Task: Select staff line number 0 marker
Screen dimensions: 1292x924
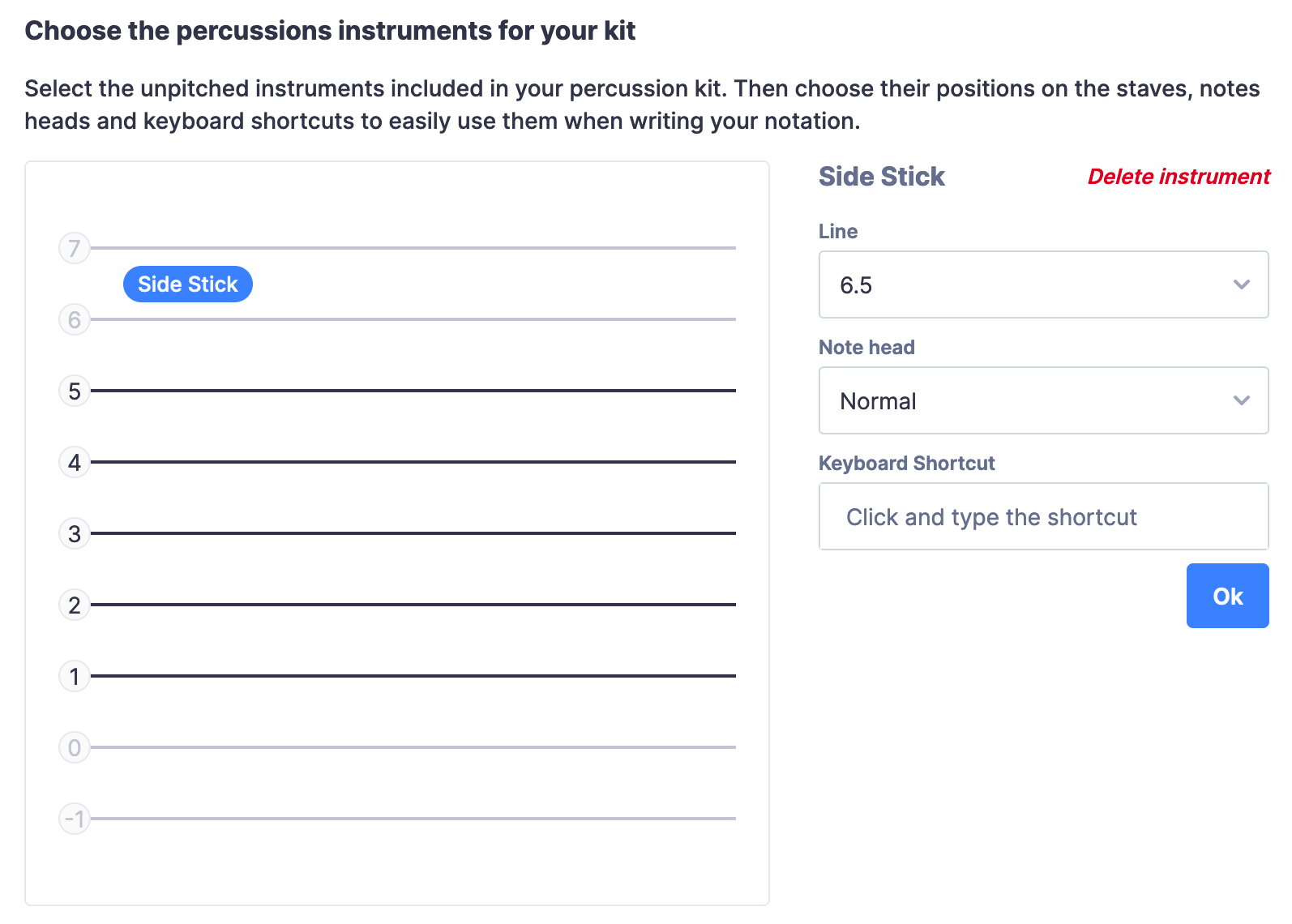Action: [75, 747]
